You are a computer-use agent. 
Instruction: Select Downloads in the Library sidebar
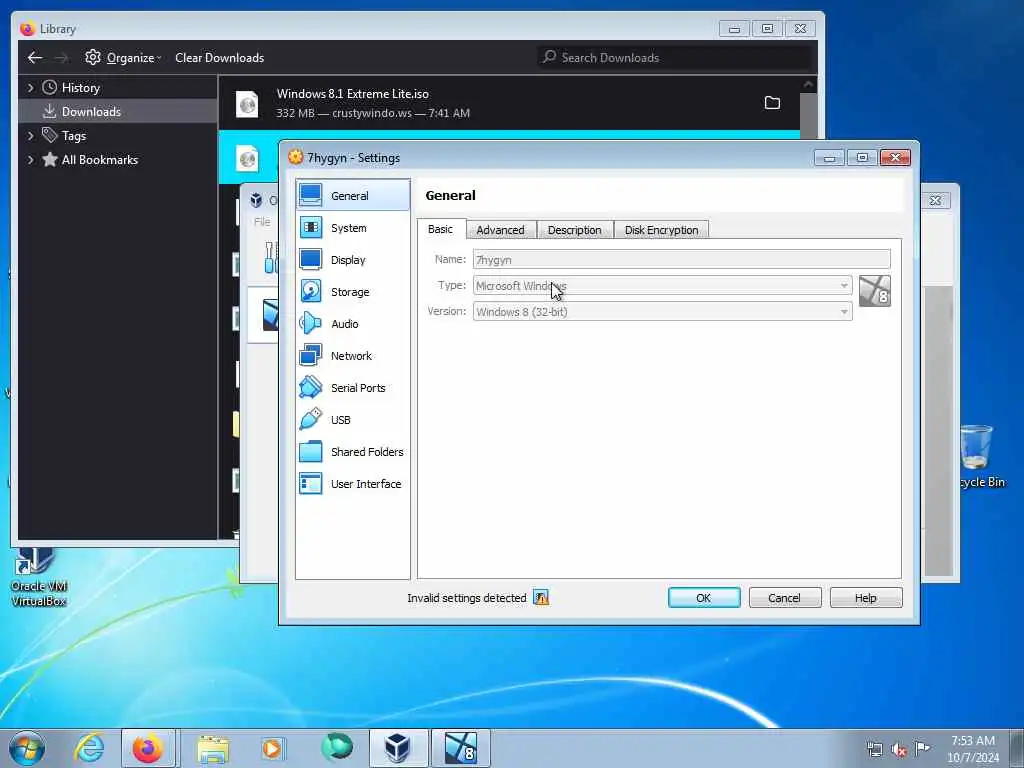pyautogui.click(x=118, y=112)
